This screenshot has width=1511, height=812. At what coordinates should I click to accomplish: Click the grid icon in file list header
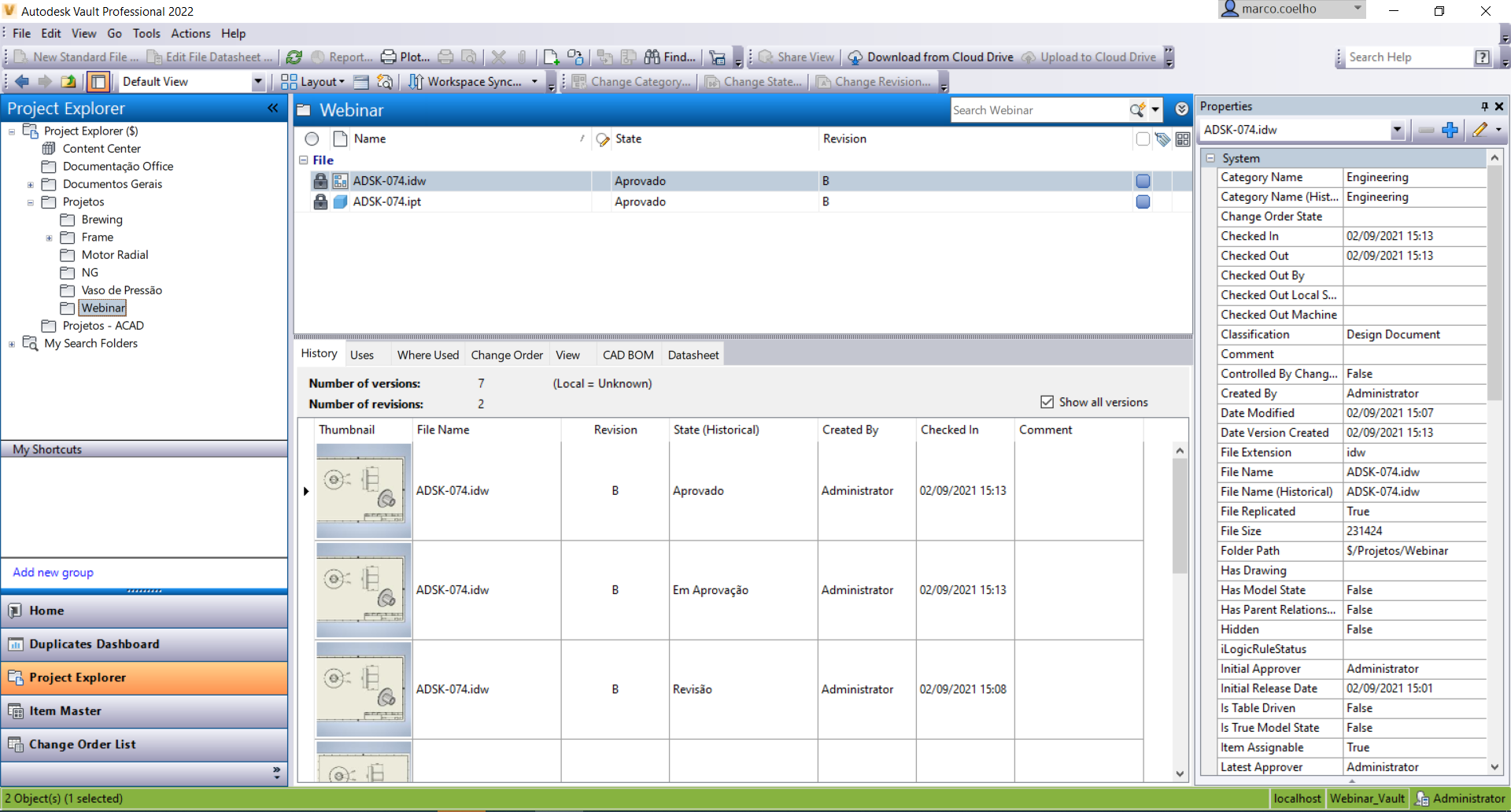tap(1182, 139)
